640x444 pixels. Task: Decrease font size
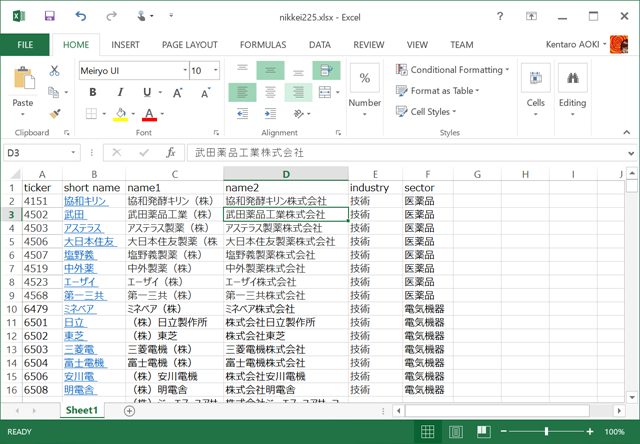click(x=206, y=93)
